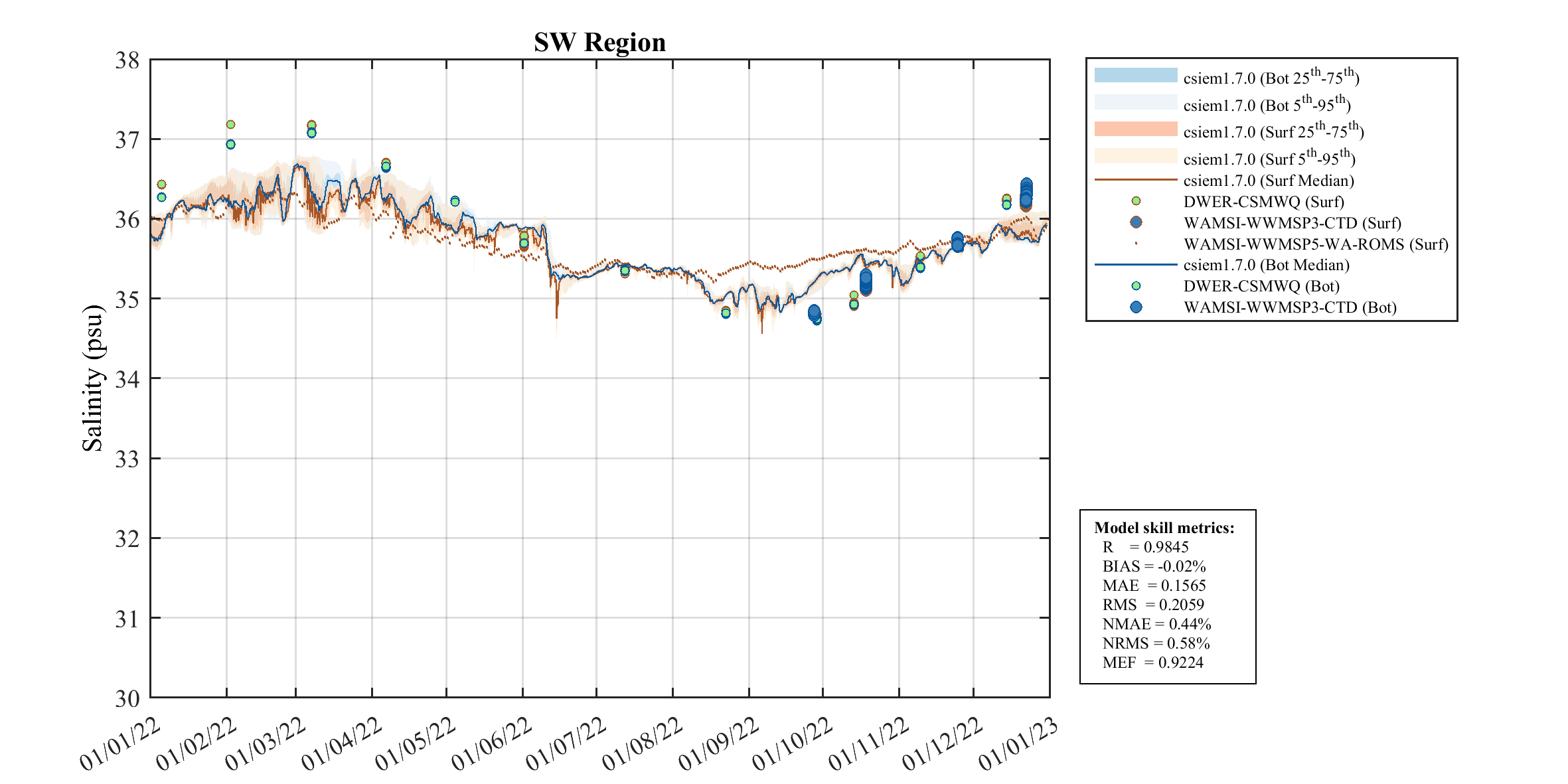This screenshot has width=1568, height=784.
Task: Click the SW Region chart title
Action: 599,42
